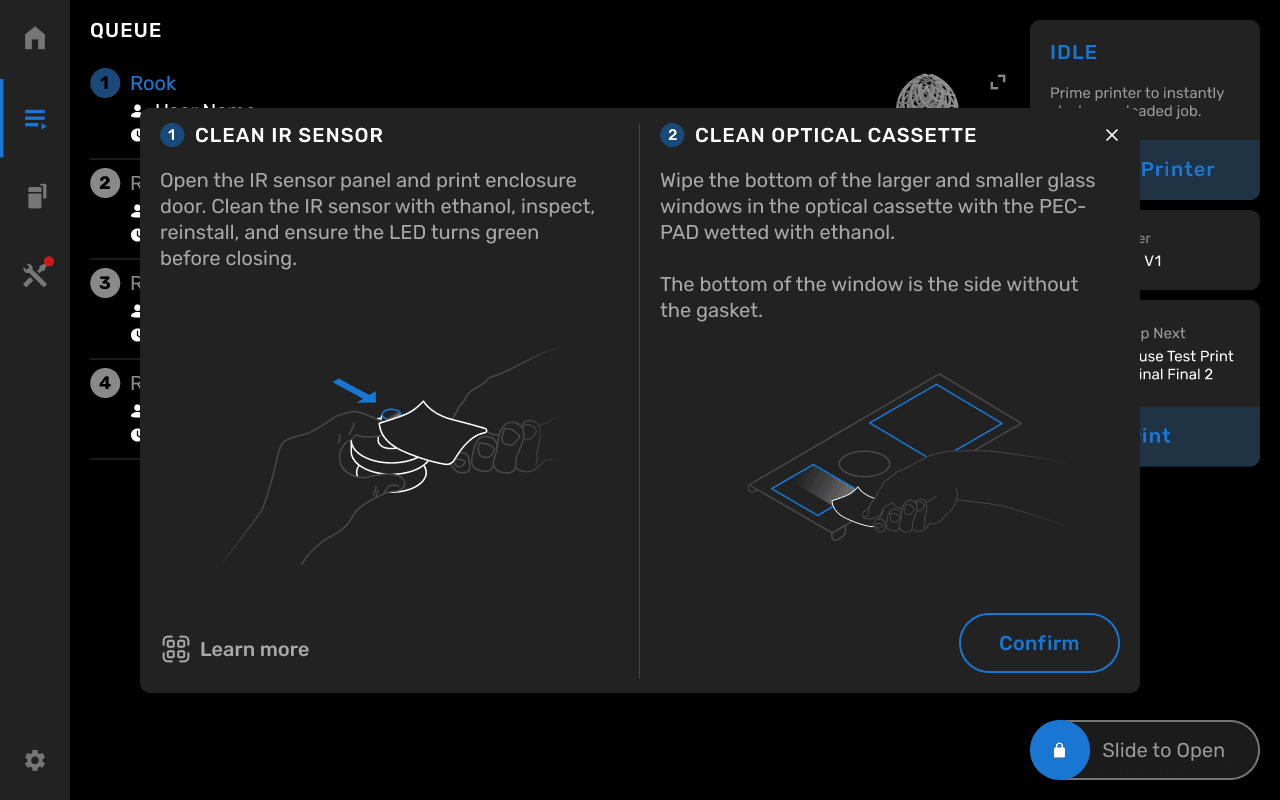The image size is (1280, 800).
Task: Select queue item number 2
Action: point(105,183)
